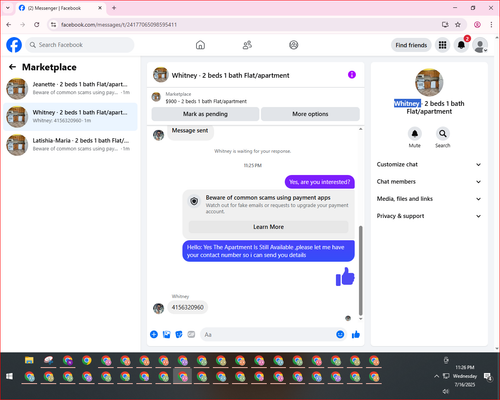Send a thumbs up like
The width and height of the screenshot is (500, 400).
pyautogui.click(x=356, y=334)
